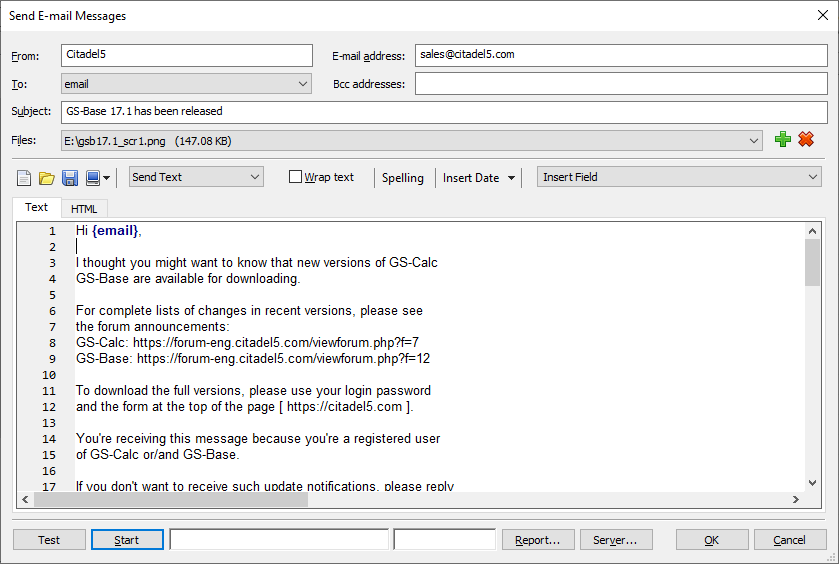The image size is (839, 564).
Task: Switch to the HTML tab
Action: tap(84, 209)
